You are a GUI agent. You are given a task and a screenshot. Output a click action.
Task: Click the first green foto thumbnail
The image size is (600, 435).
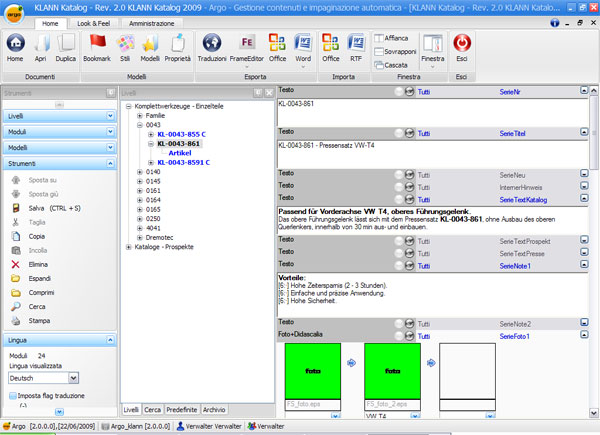coord(313,371)
